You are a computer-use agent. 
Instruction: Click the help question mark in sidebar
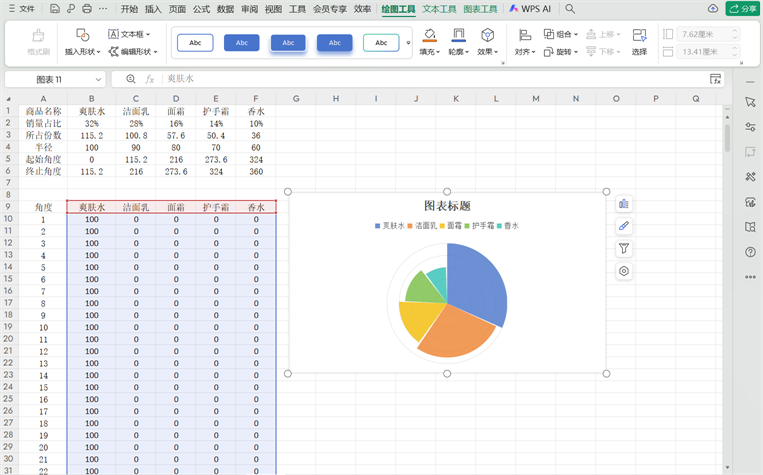tap(750, 252)
